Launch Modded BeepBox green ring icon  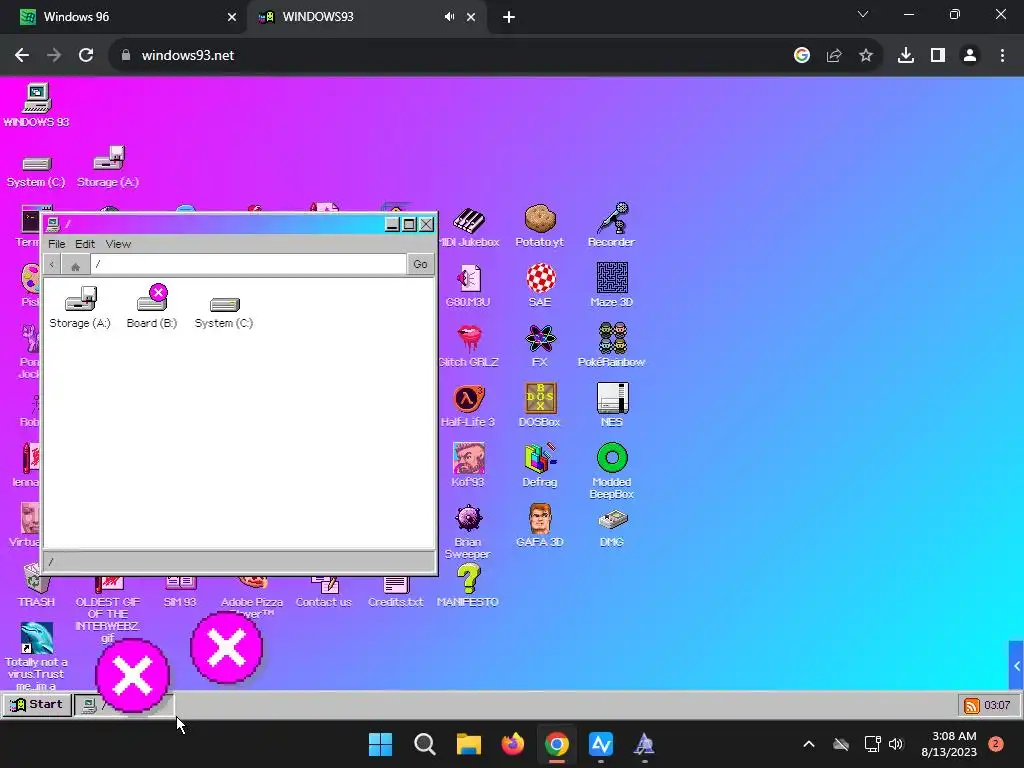612,470
